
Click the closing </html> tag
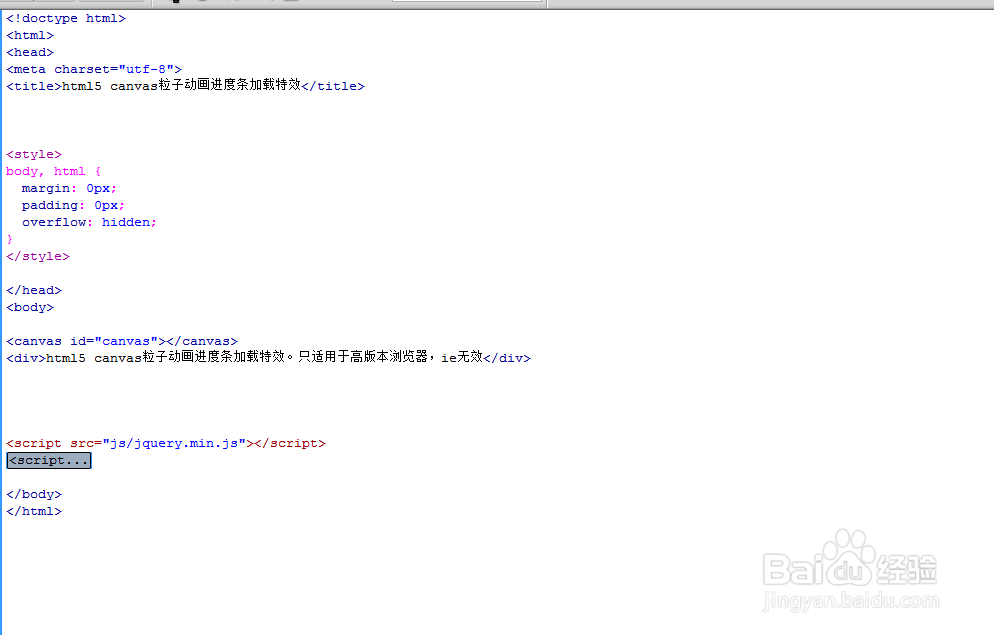point(34,511)
